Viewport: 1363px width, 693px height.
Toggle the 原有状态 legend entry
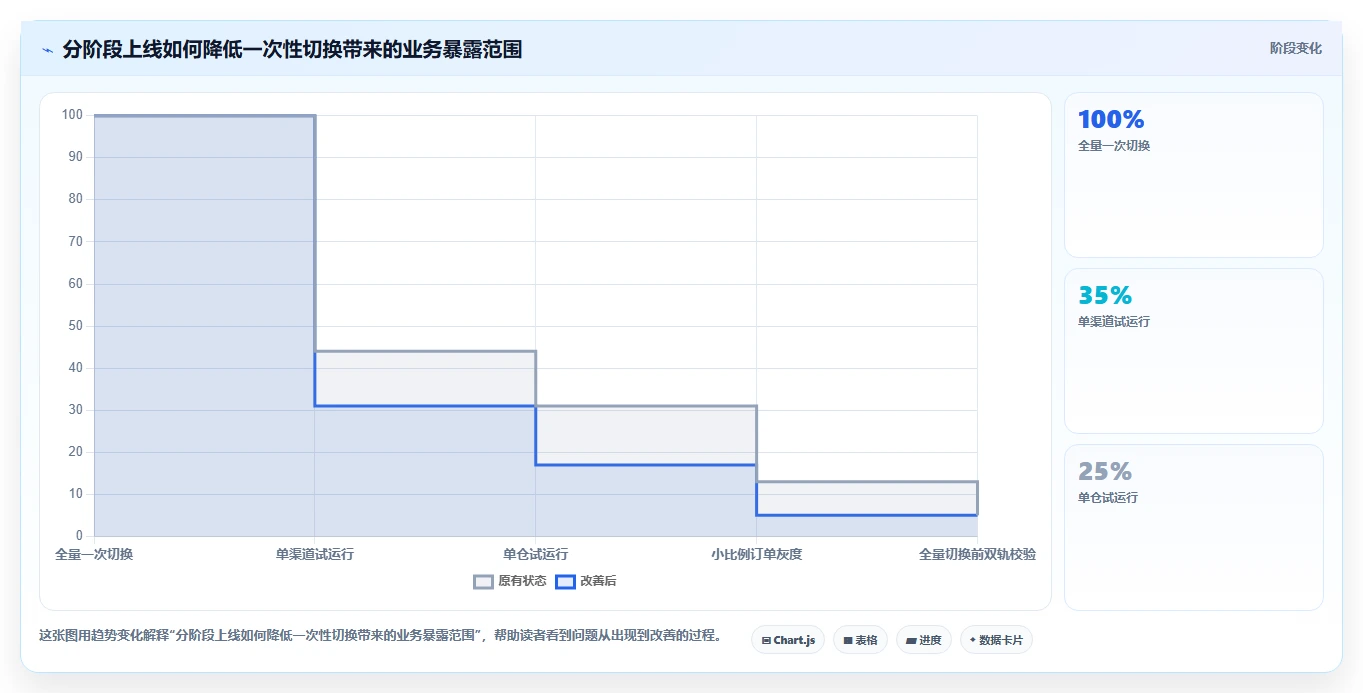click(x=509, y=581)
